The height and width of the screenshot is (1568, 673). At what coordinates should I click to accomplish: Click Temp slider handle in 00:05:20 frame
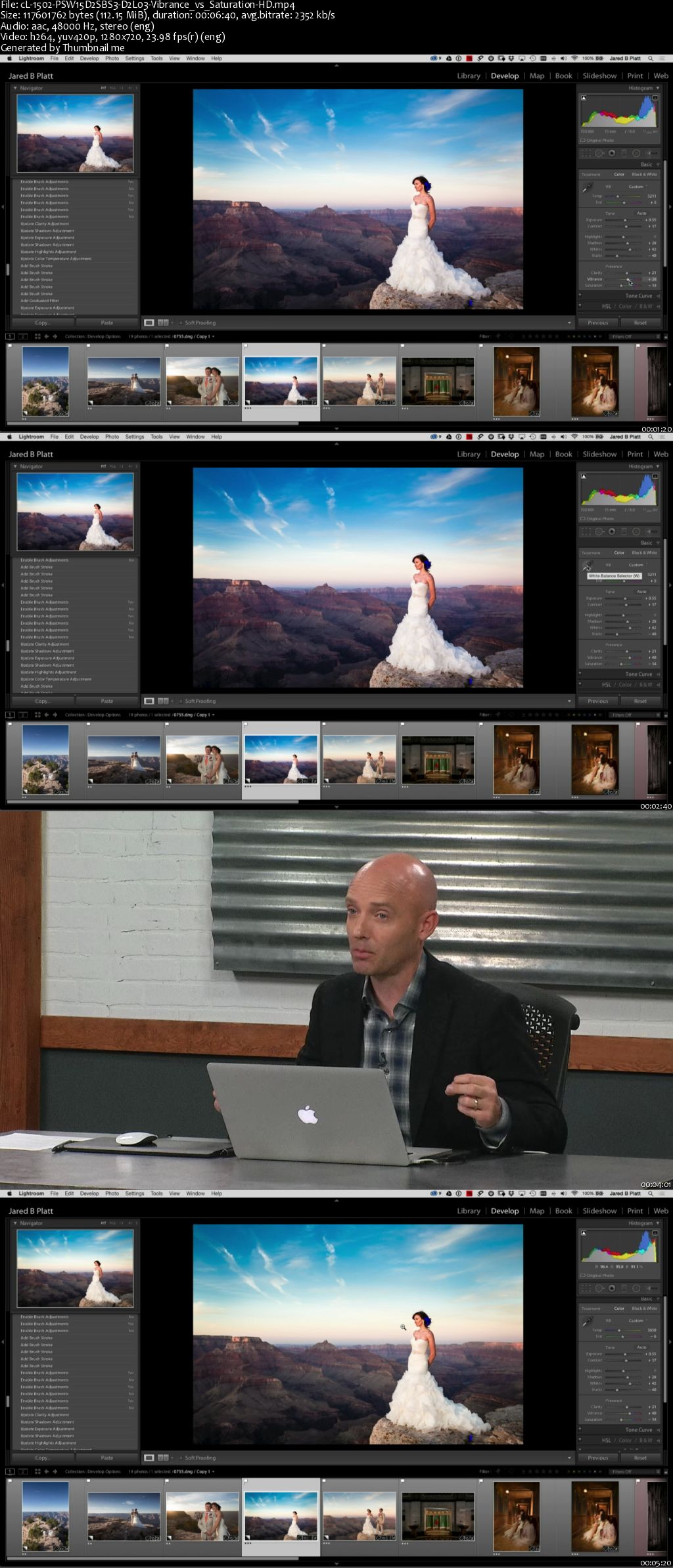(x=619, y=1330)
